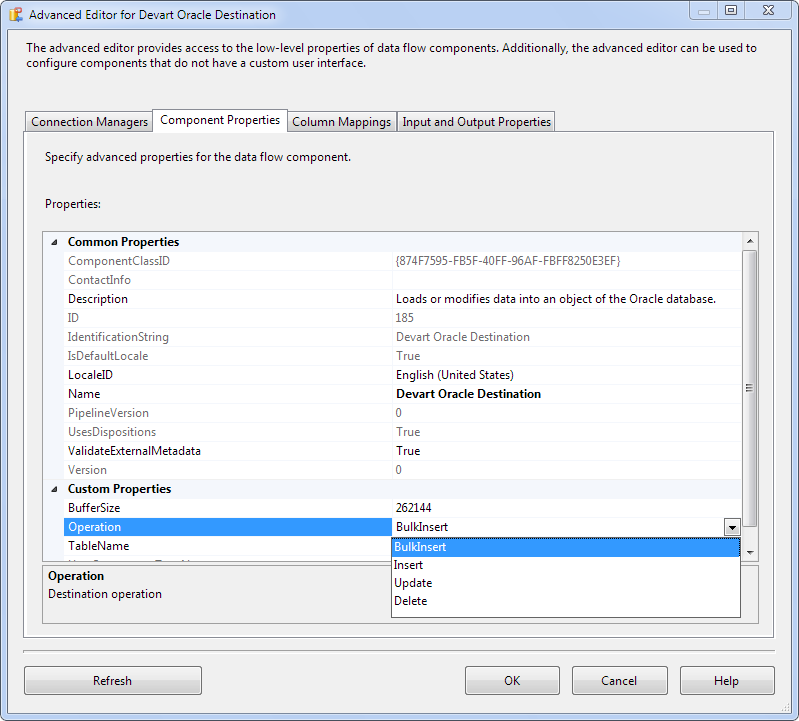799x721 pixels.
Task: Maximize the Advanced Editor window
Action: (x=731, y=11)
